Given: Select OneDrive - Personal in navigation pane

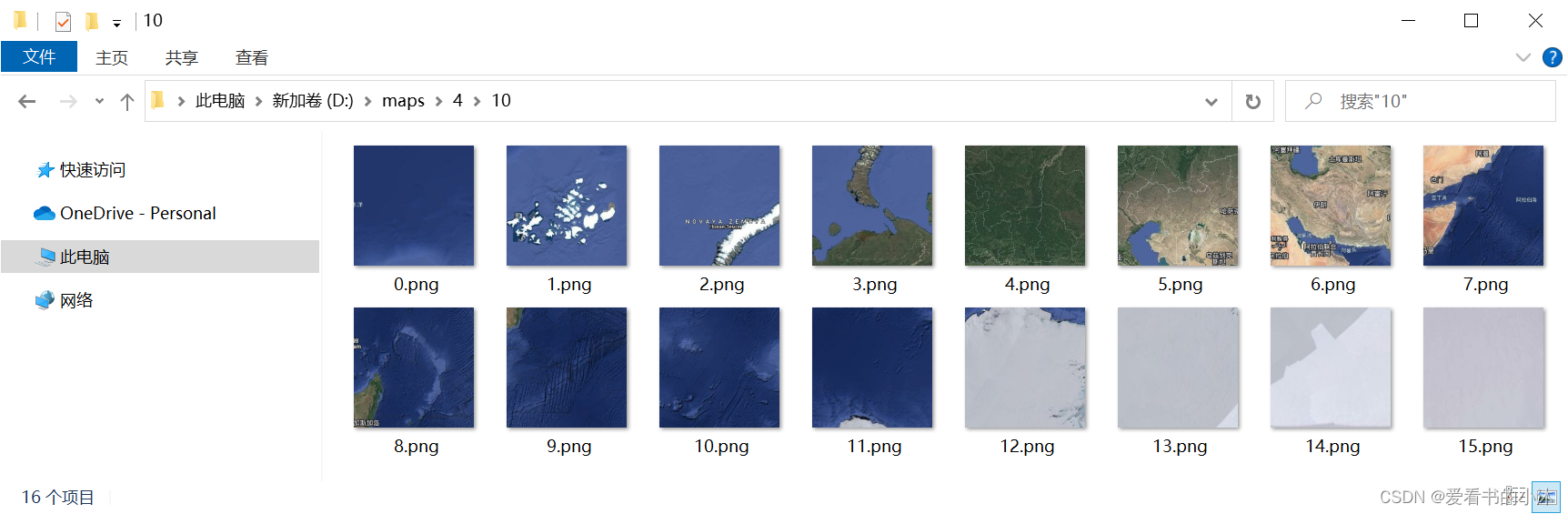Looking at the screenshot, I should tap(125, 213).
